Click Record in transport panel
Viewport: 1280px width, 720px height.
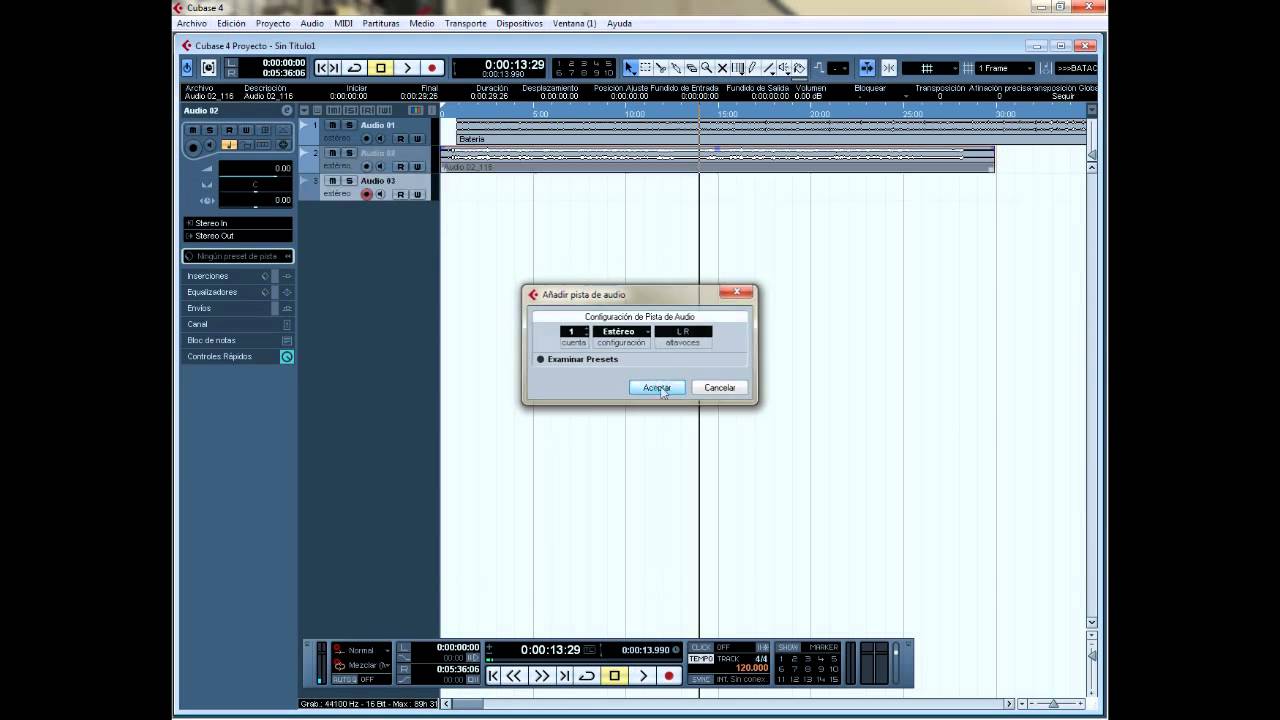[x=669, y=675]
